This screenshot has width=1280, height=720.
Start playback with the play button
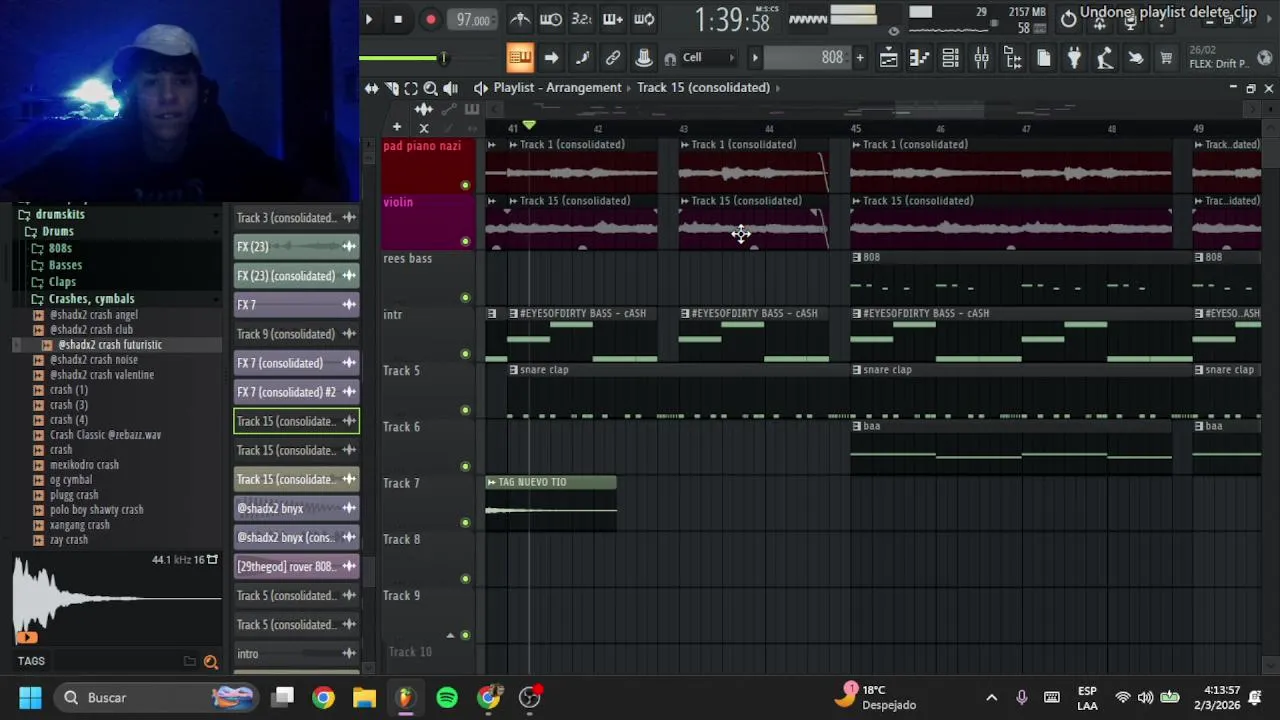click(x=368, y=19)
